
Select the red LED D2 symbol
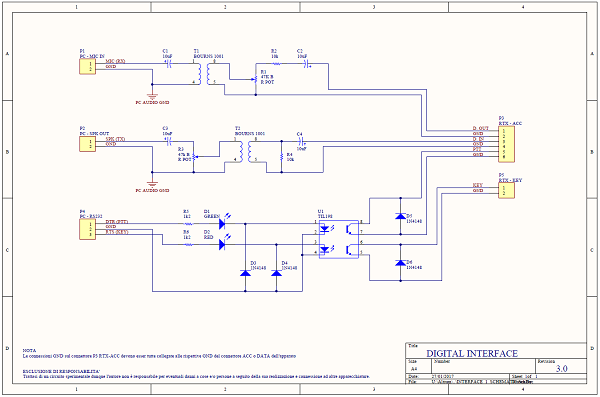(x=224, y=243)
